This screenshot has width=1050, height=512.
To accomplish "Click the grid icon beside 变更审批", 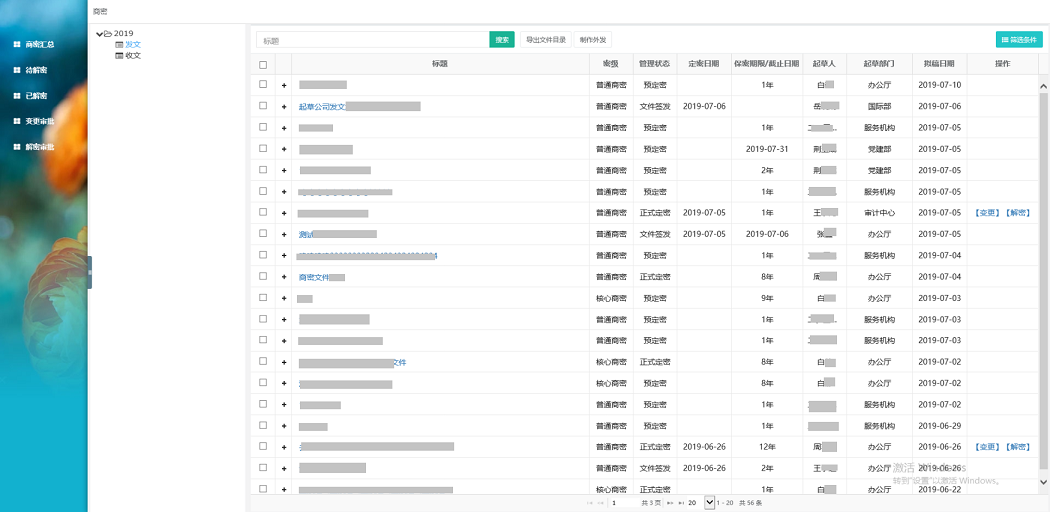I will pyautogui.click(x=16, y=121).
